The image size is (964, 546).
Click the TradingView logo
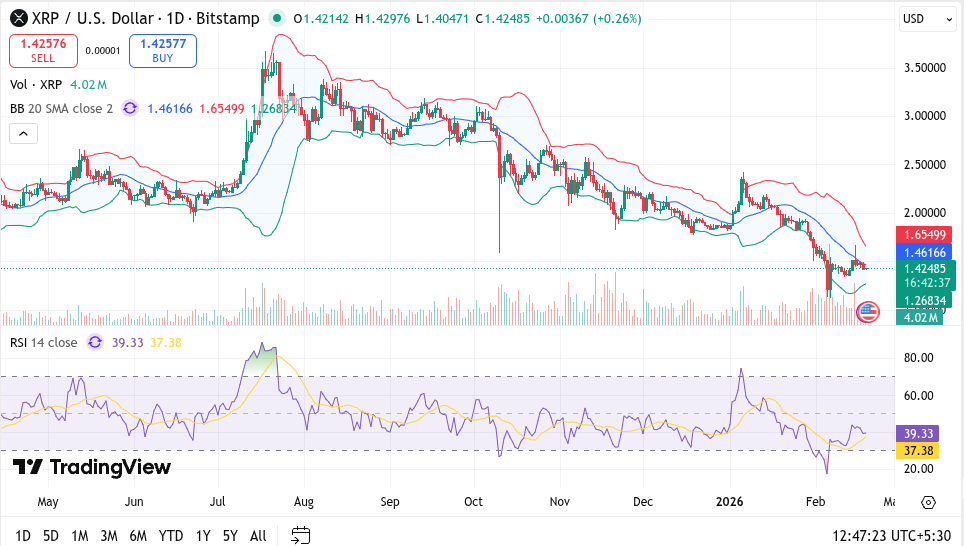[x=92, y=467]
